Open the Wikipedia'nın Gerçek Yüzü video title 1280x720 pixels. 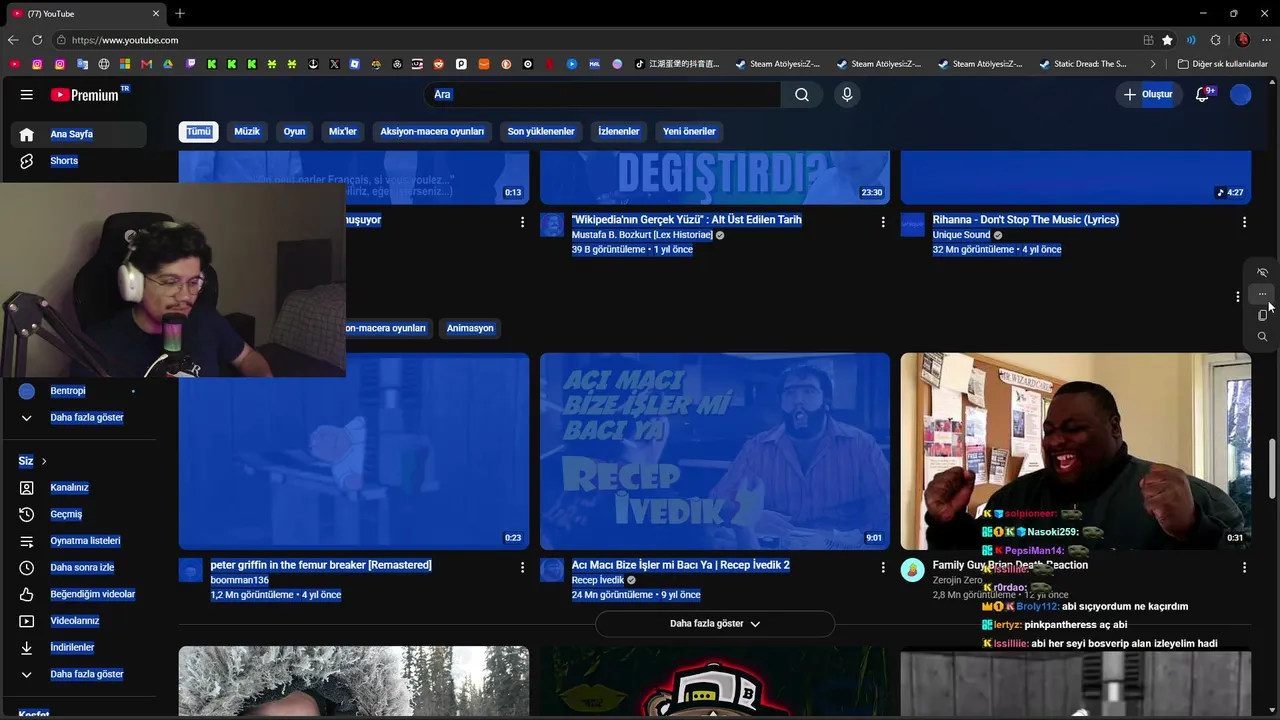pyautogui.click(x=687, y=220)
